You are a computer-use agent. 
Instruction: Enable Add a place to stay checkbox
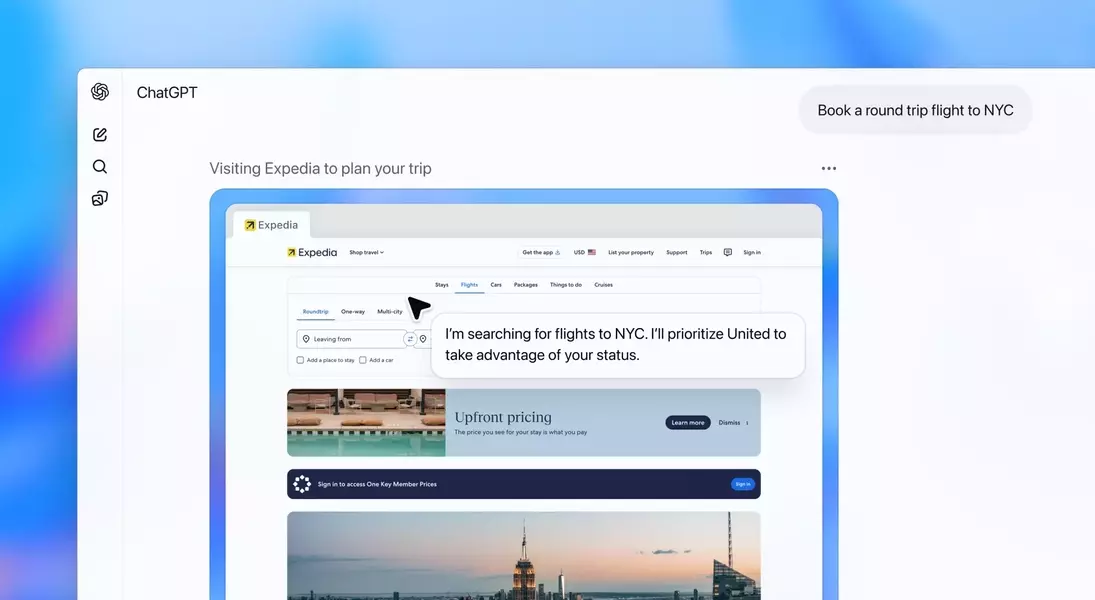click(x=300, y=360)
